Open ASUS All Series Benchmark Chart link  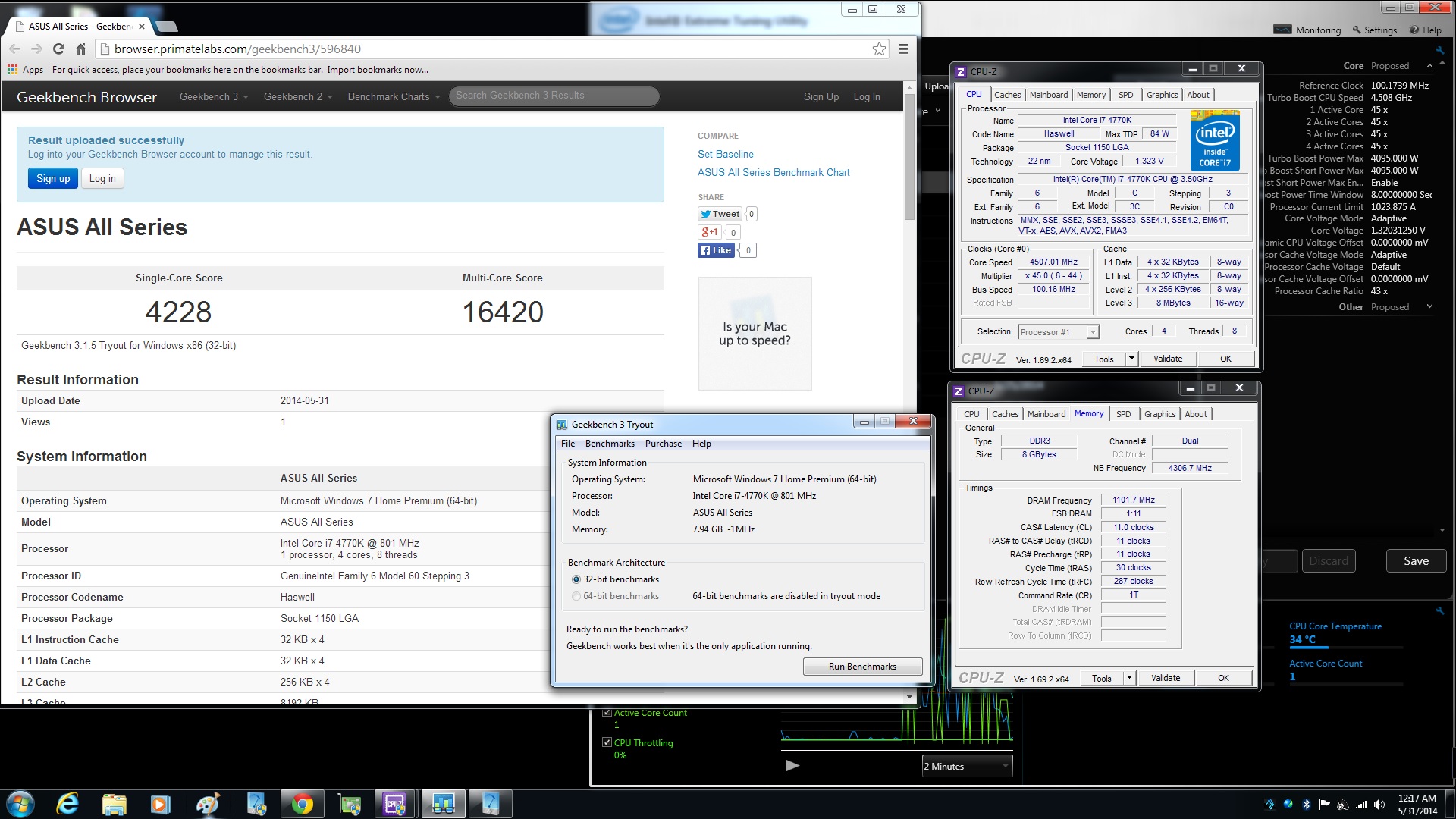coord(773,172)
